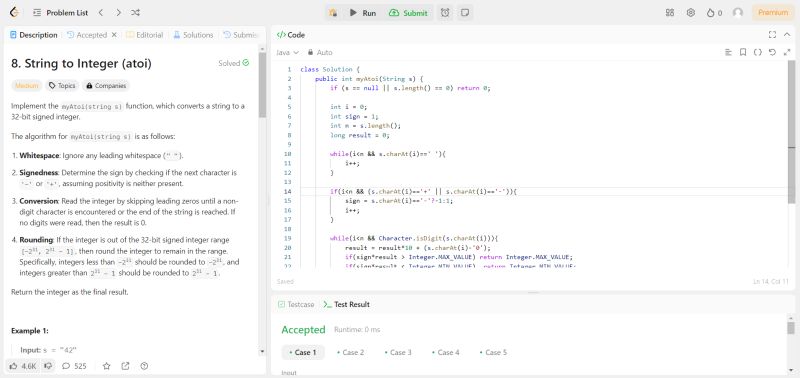
Task: Maximize the Code panel icon
Action: coord(772,35)
